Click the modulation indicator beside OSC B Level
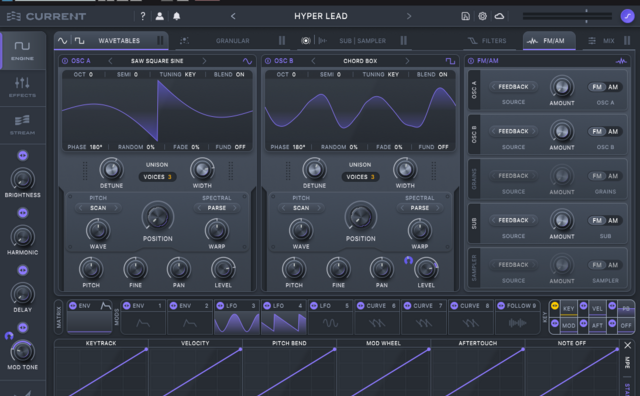This screenshot has height=396, width=640. pos(408,260)
